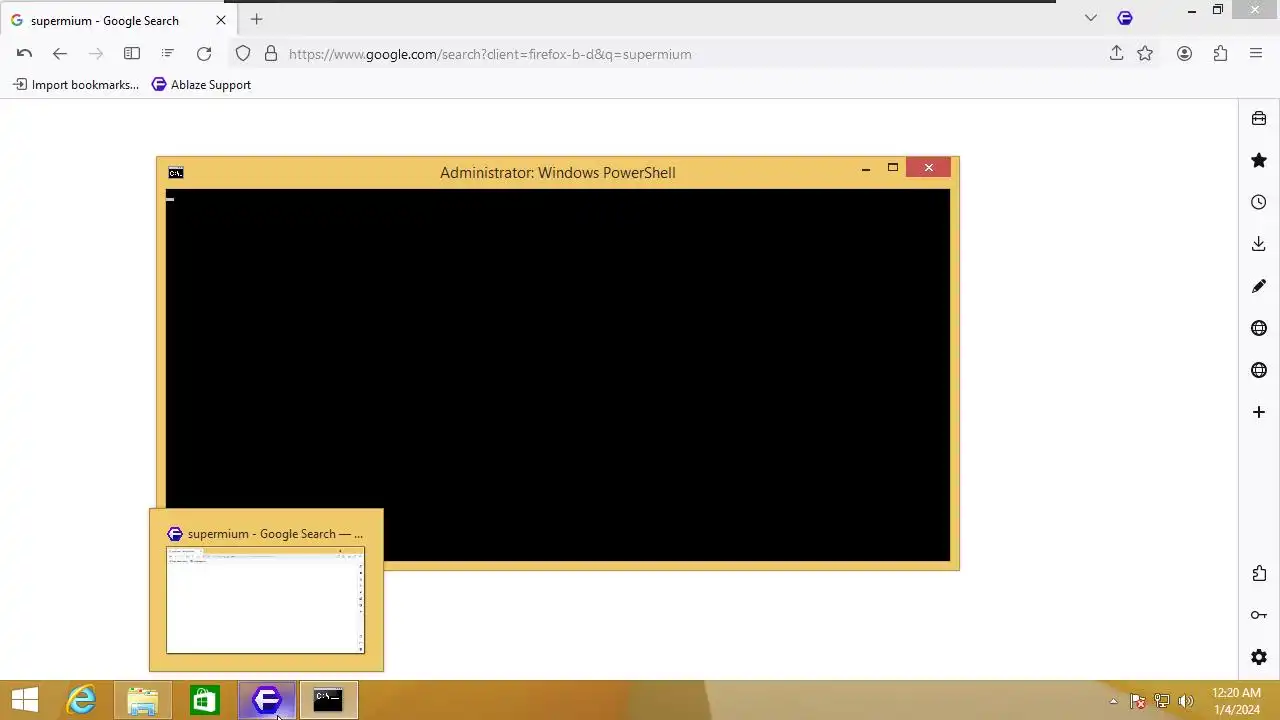Open the Ablaze Support bookmark
The width and height of the screenshot is (1280, 720).
[201, 85]
